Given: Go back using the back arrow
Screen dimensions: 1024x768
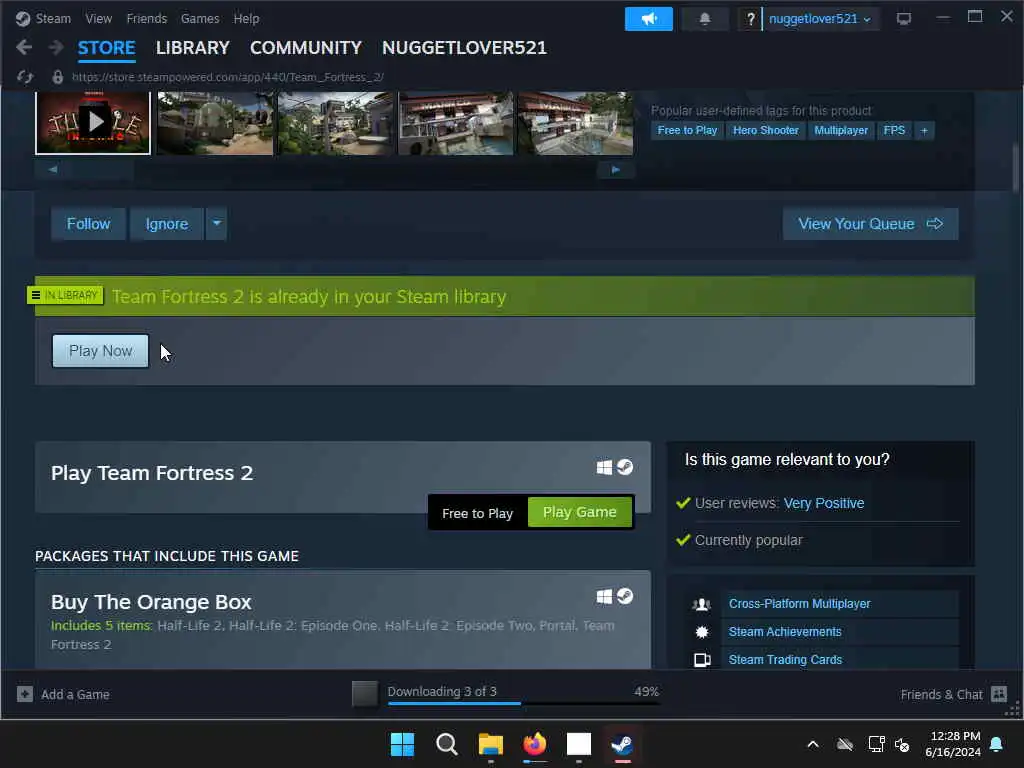Looking at the screenshot, I should pyautogui.click(x=24, y=48).
